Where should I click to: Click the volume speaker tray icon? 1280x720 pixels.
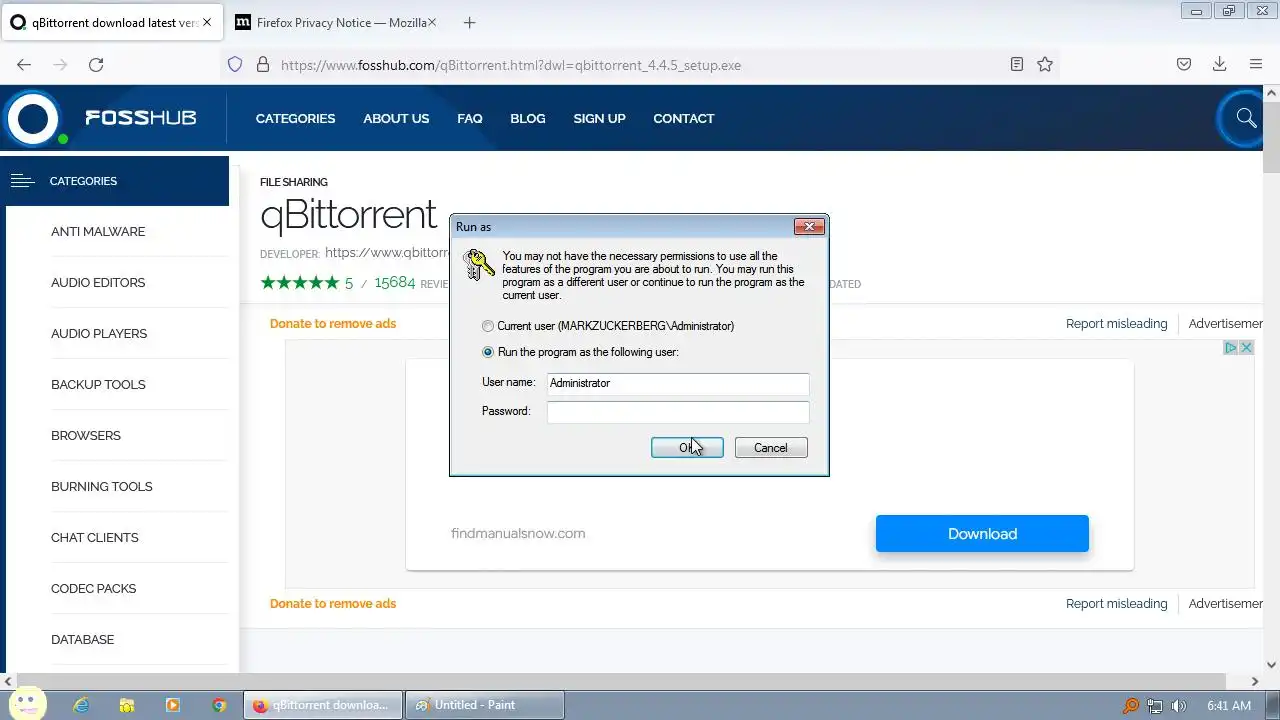(1179, 705)
